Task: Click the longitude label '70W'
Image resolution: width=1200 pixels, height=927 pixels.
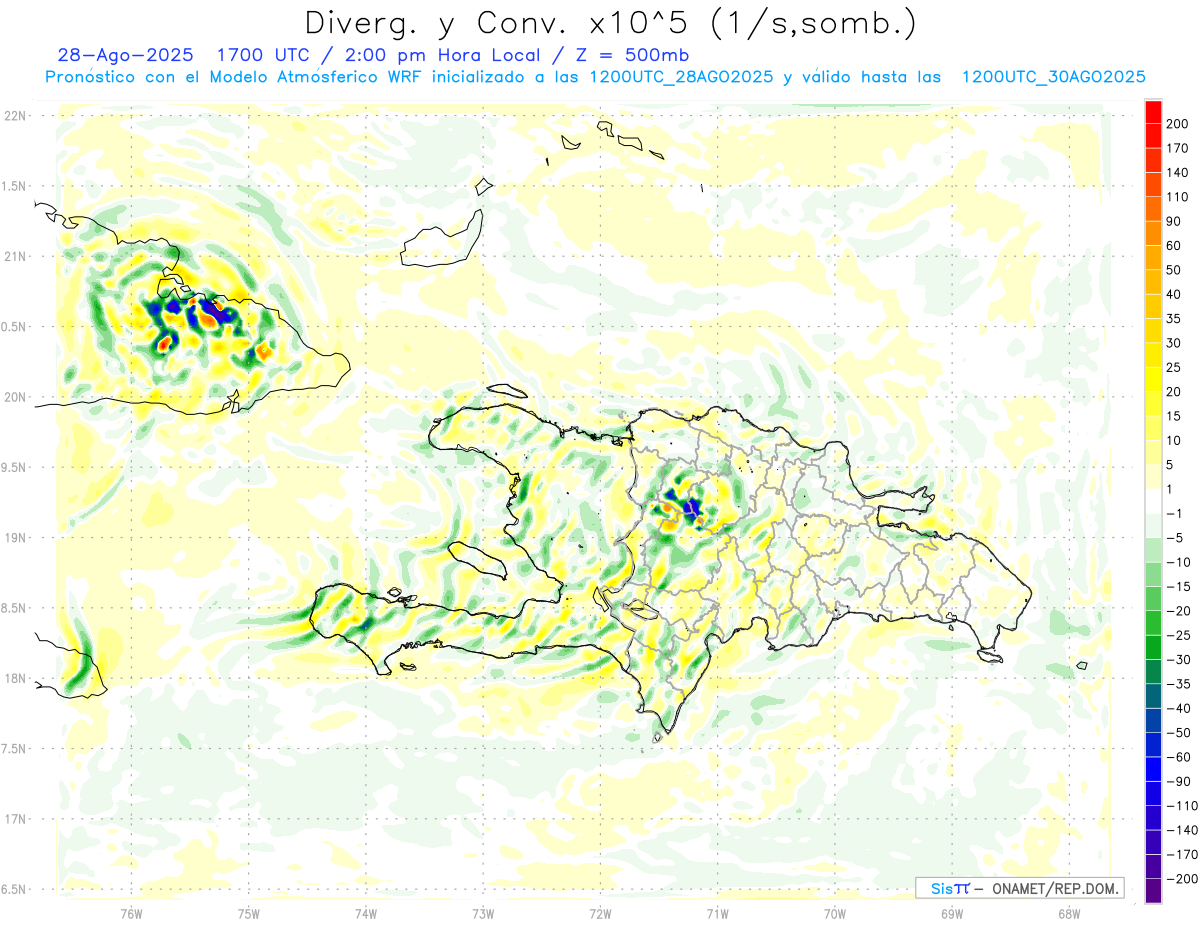Action: (834, 914)
